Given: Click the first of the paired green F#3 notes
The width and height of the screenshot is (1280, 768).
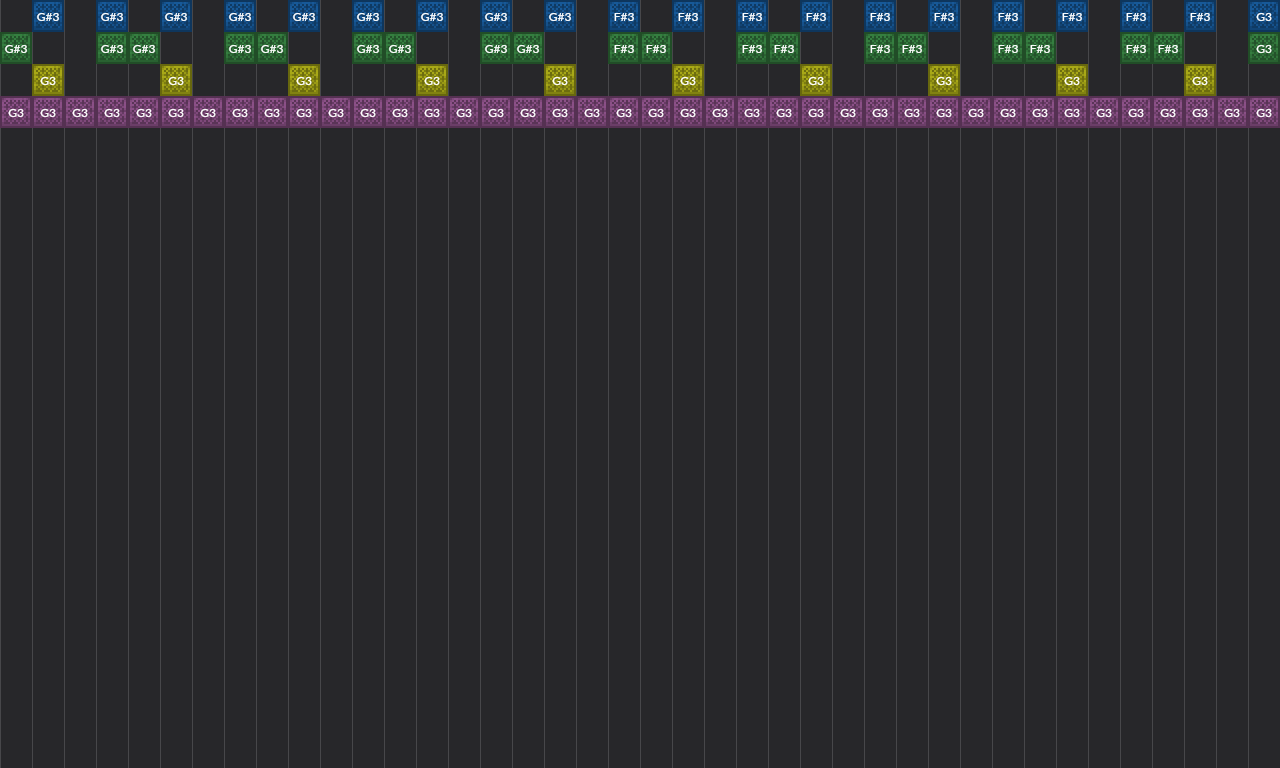Looking at the screenshot, I should point(623,48).
